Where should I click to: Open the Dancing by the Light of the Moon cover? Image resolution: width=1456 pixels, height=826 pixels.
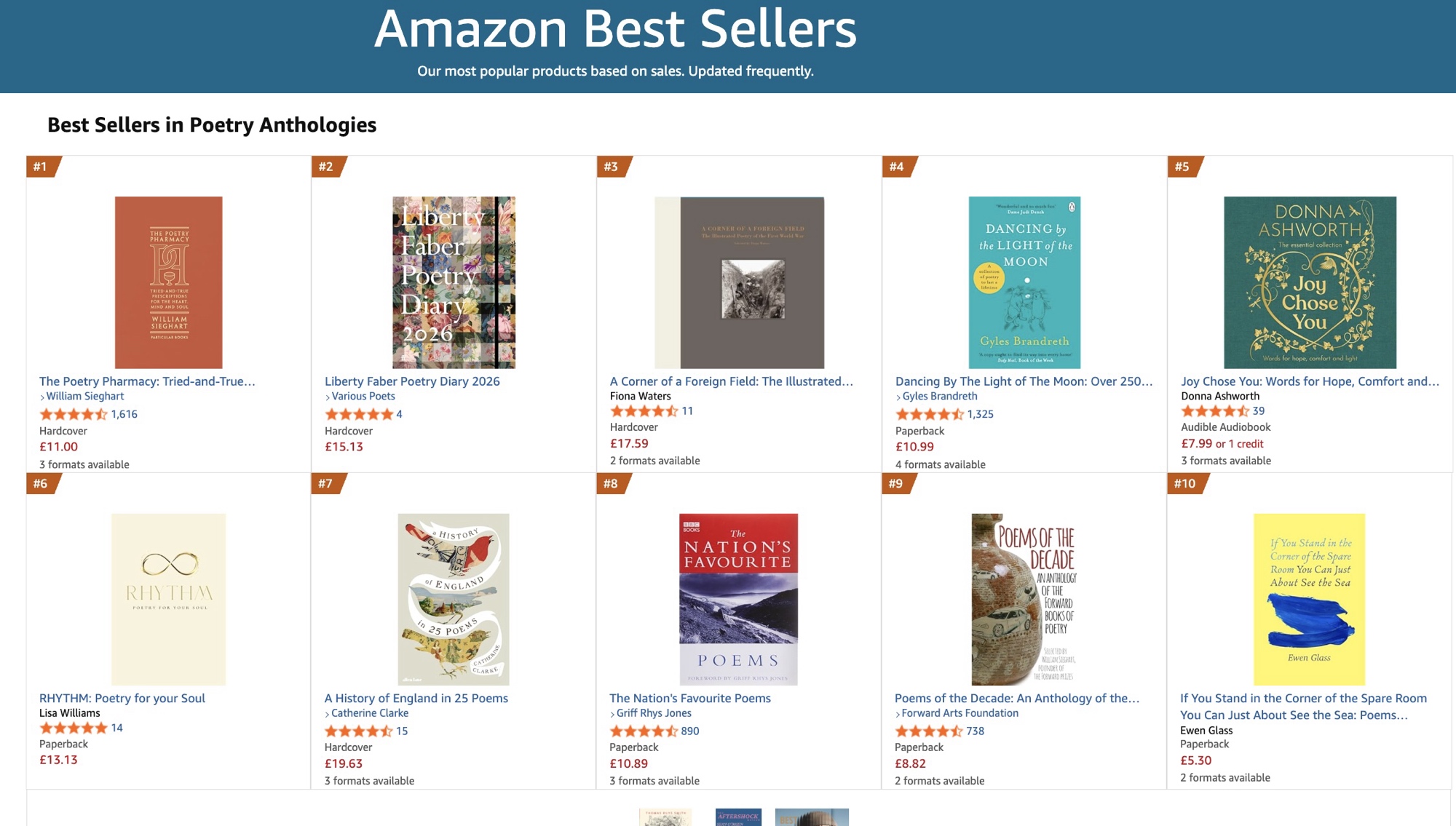pos(1024,282)
